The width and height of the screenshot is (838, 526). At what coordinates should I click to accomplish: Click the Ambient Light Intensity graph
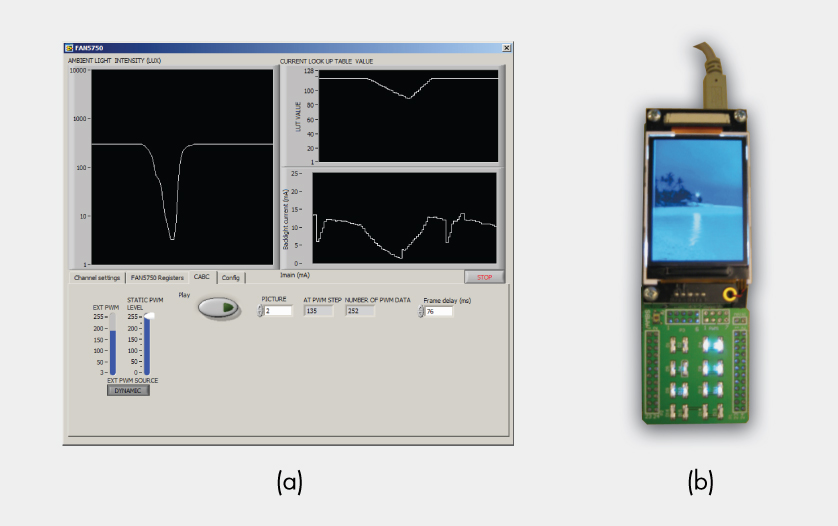(x=182, y=167)
